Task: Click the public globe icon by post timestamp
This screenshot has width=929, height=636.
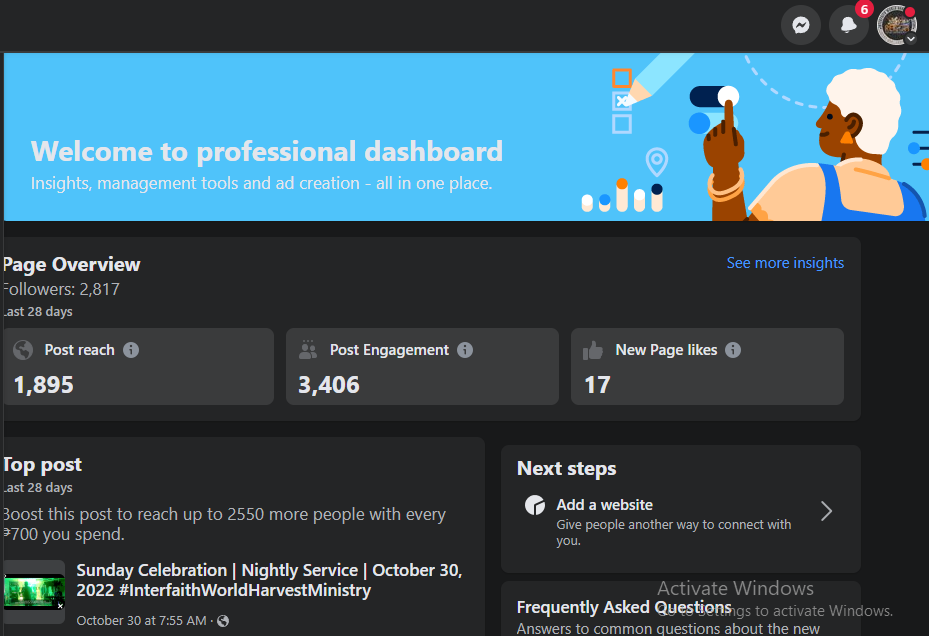Action: point(223,621)
